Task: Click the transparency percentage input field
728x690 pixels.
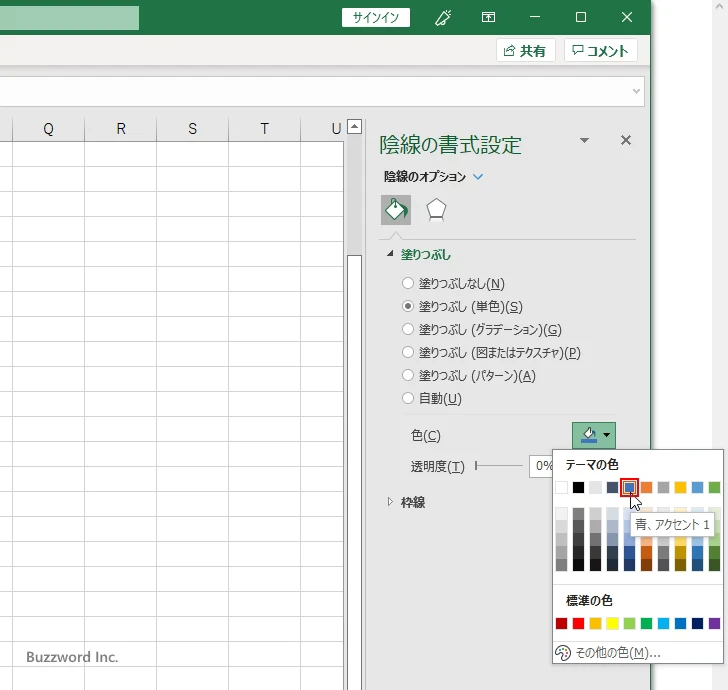Action: coord(541,466)
